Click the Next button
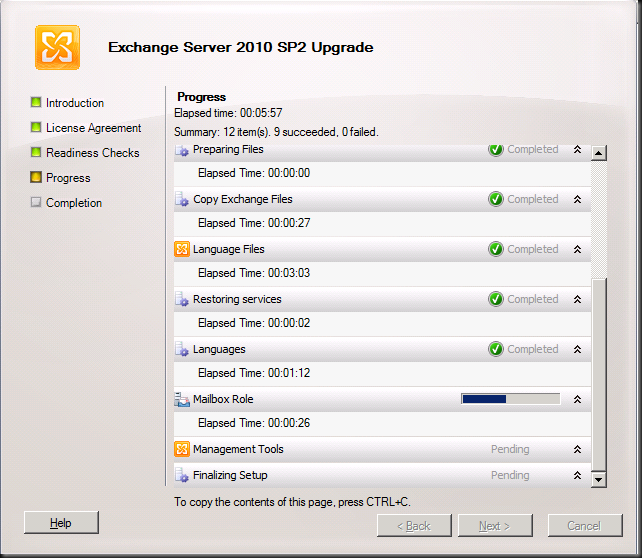 pyautogui.click(x=495, y=526)
